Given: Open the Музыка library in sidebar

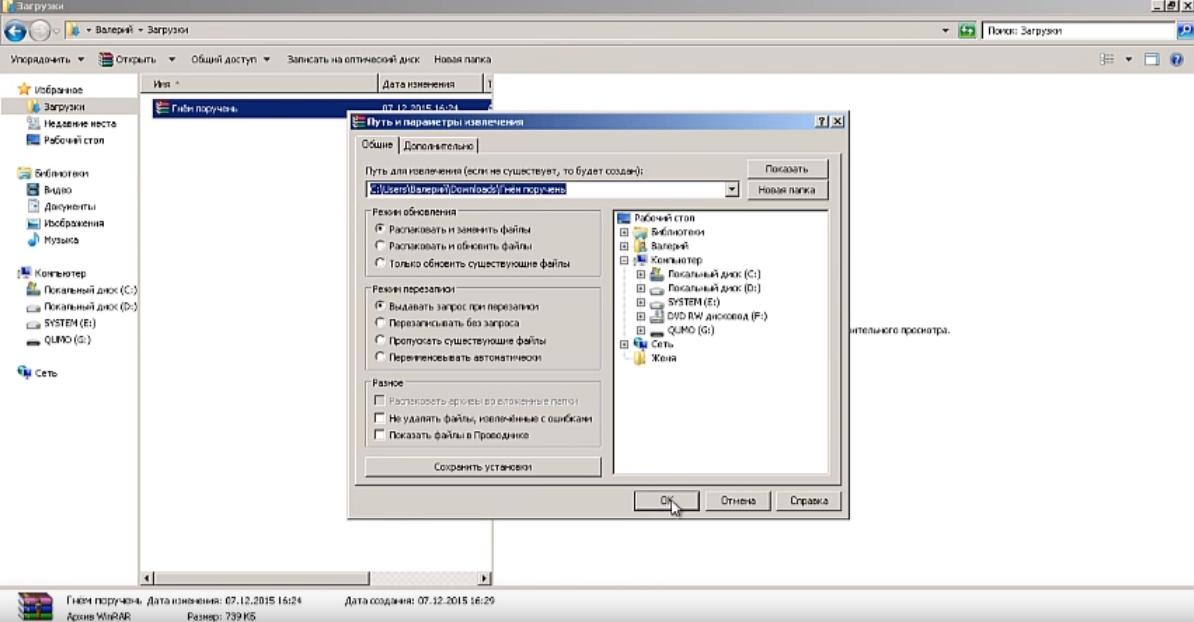Looking at the screenshot, I should click(61, 240).
